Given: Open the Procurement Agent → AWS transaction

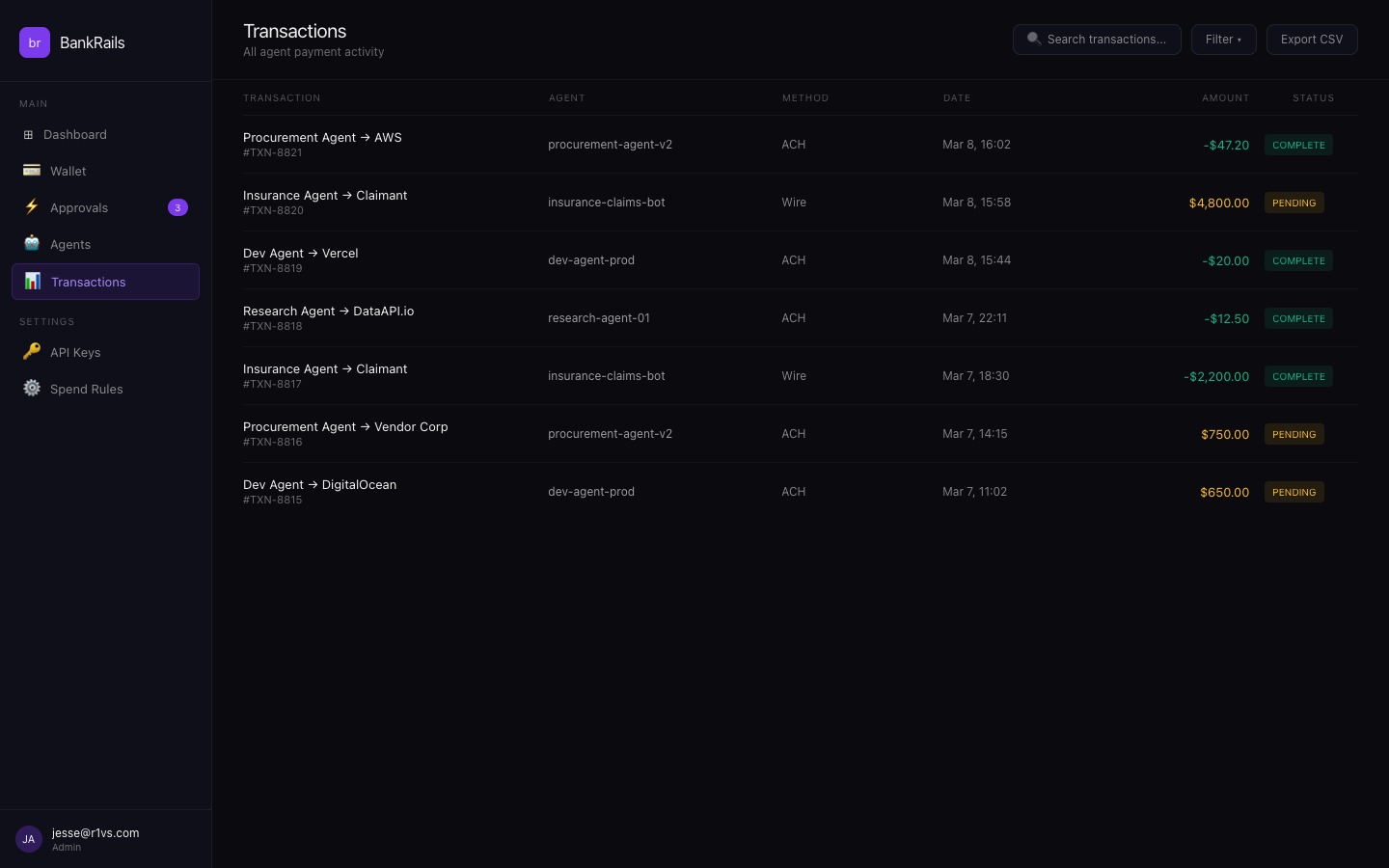Looking at the screenshot, I should tap(322, 138).
